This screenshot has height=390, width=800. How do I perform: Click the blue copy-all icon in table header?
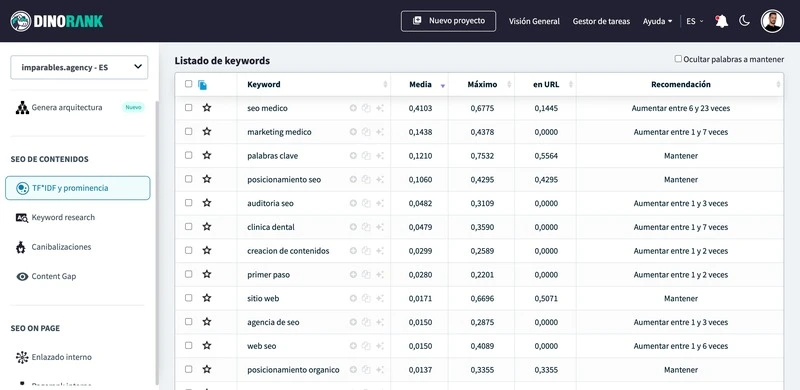pyautogui.click(x=203, y=85)
